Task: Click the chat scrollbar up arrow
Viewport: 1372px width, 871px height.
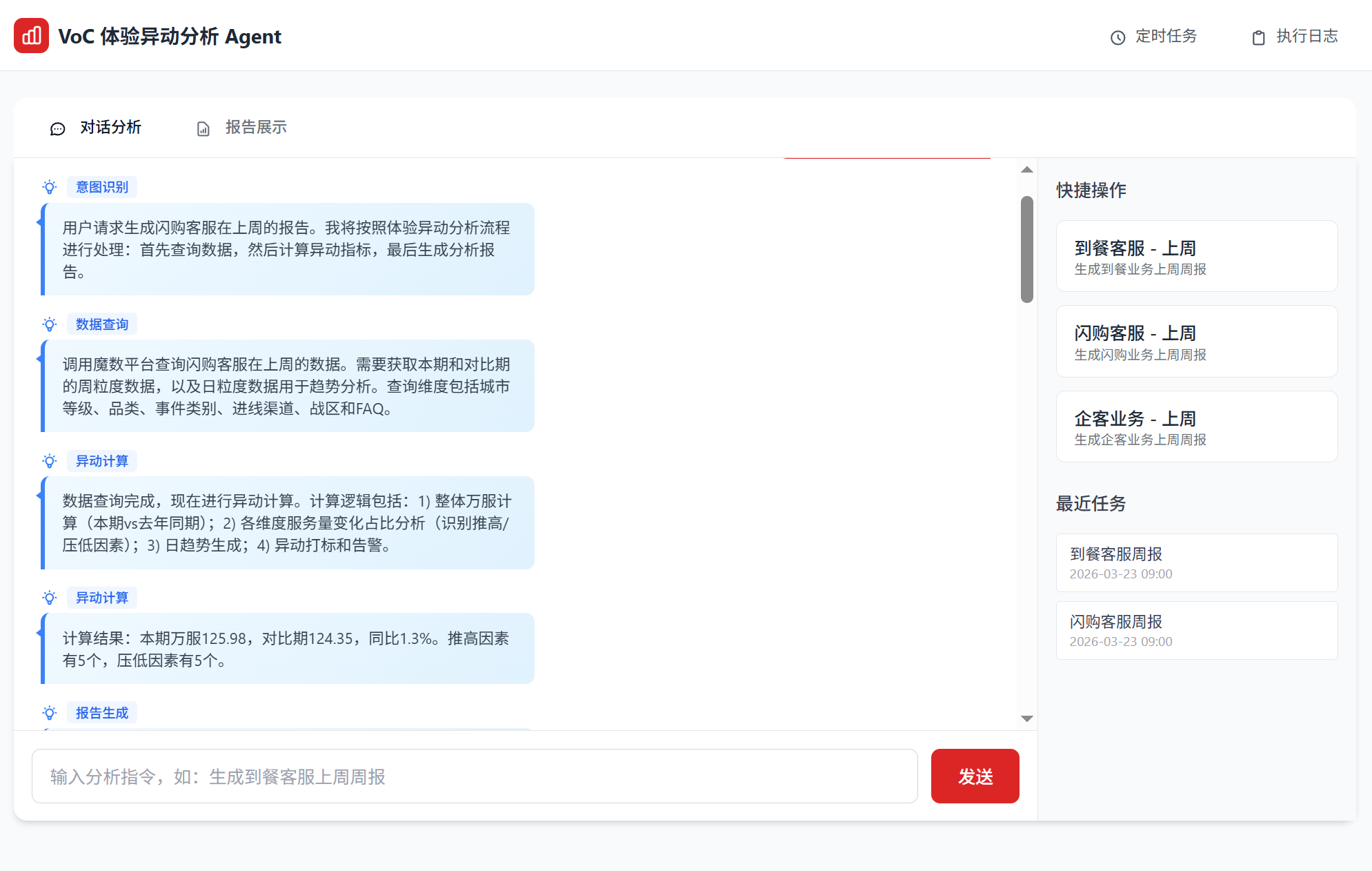Action: click(1026, 170)
